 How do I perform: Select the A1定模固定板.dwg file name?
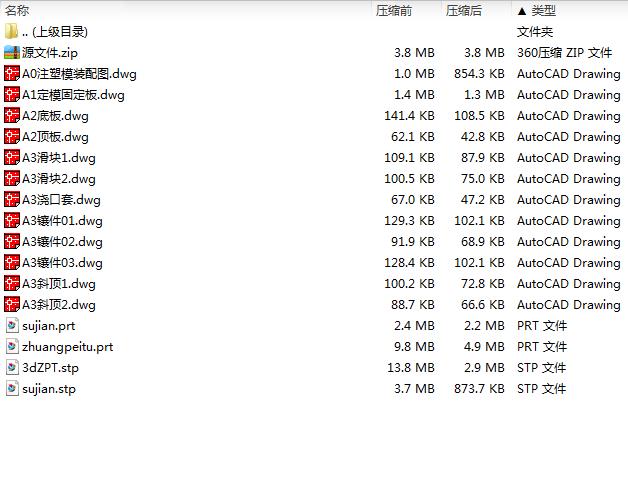(73, 94)
